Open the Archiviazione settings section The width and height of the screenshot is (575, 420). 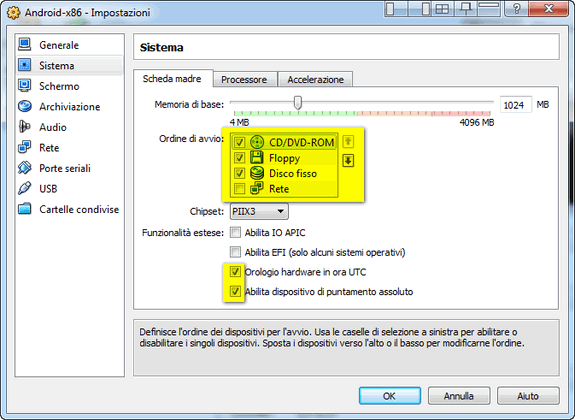[x=69, y=107]
